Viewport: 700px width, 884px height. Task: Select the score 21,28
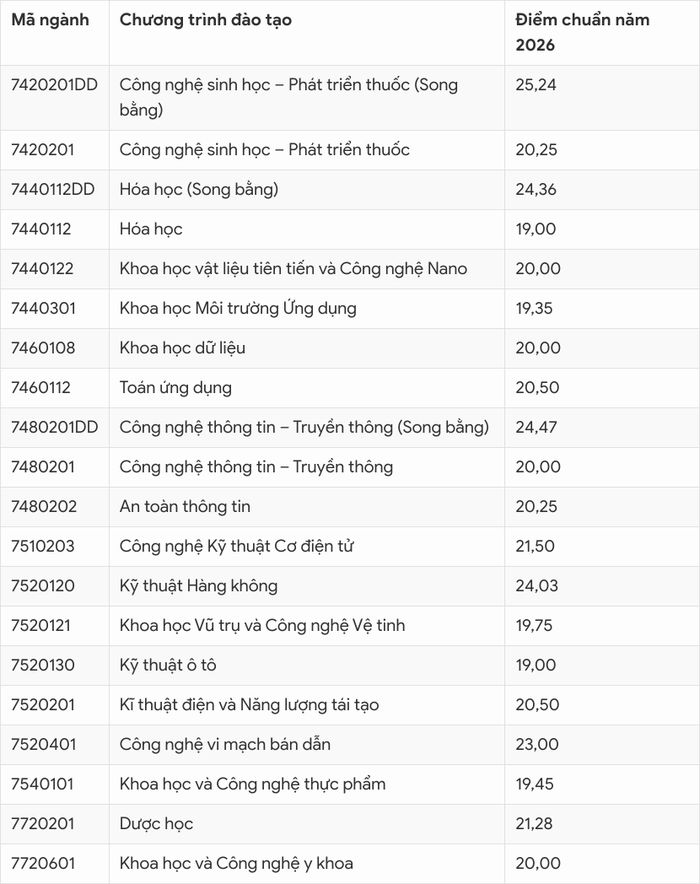[534, 824]
